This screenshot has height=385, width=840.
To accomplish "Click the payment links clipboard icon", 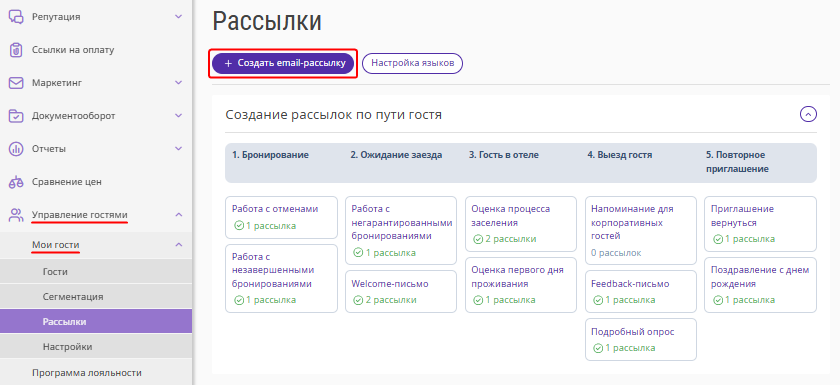I will [x=16, y=50].
